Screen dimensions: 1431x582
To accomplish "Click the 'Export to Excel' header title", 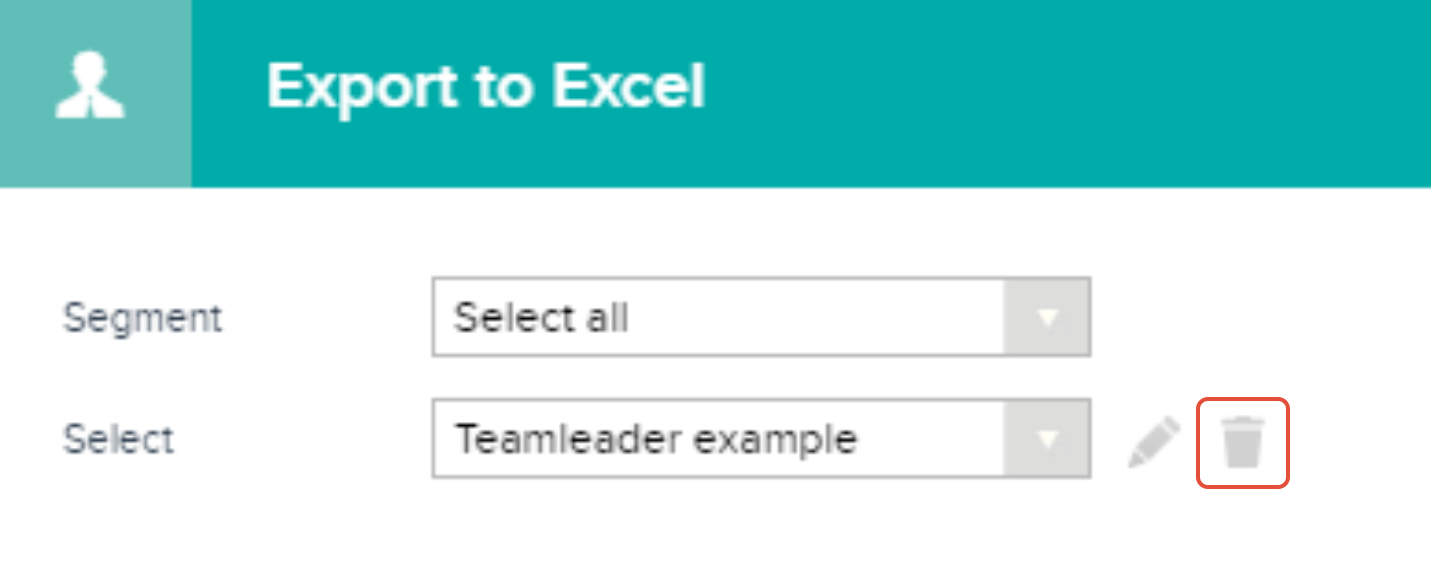I will pyautogui.click(x=486, y=87).
